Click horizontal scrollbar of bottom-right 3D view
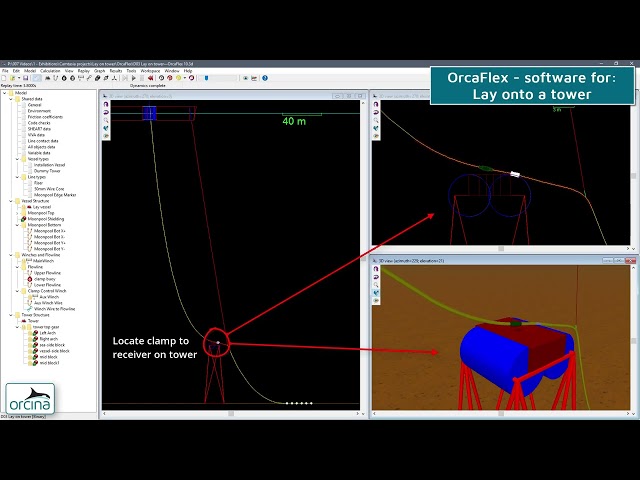 [501, 413]
